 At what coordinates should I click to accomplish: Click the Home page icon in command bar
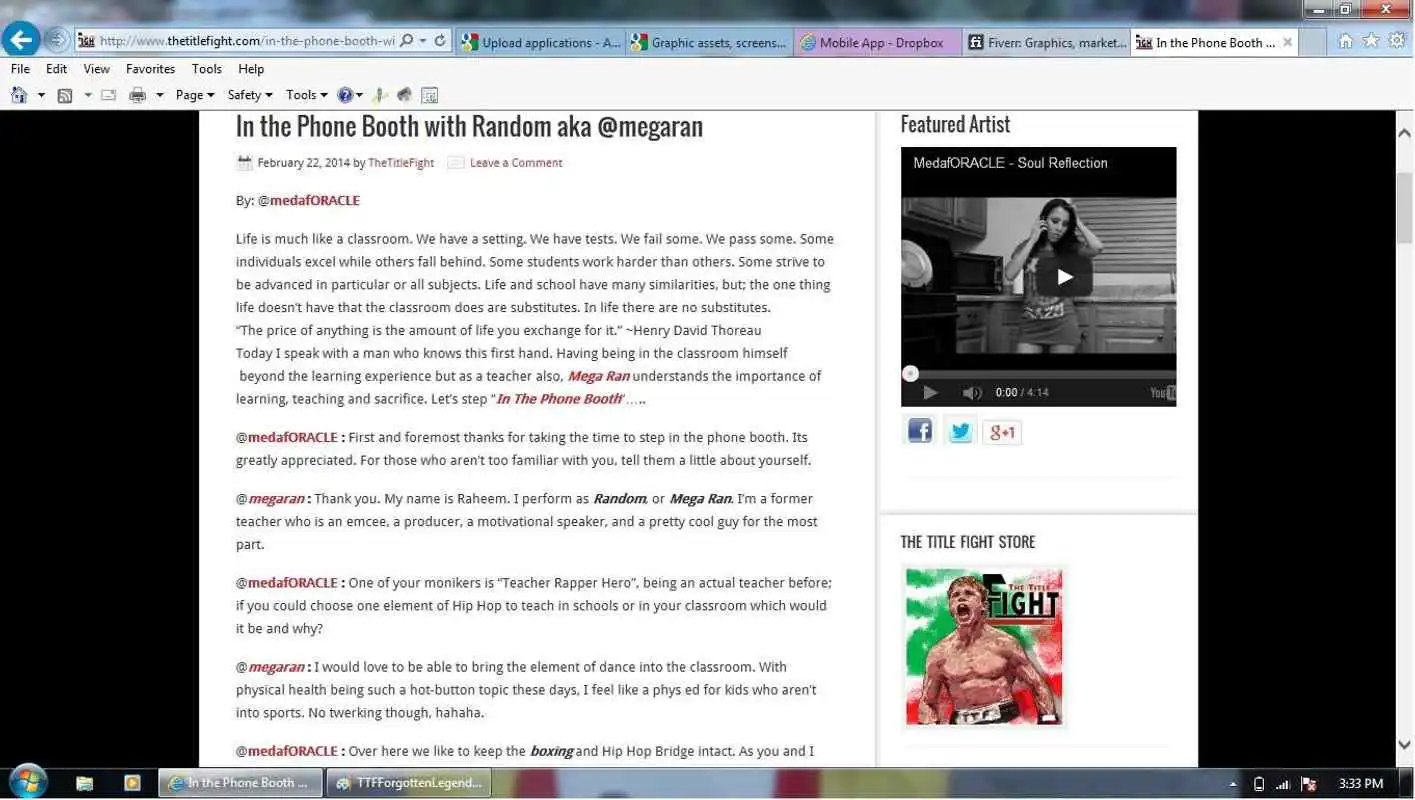coord(19,95)
